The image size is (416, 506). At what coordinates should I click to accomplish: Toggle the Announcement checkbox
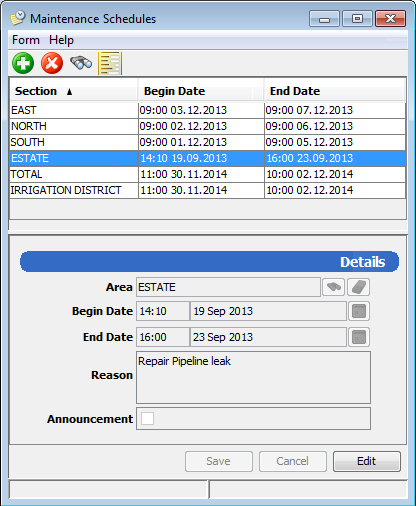point(147,418)
